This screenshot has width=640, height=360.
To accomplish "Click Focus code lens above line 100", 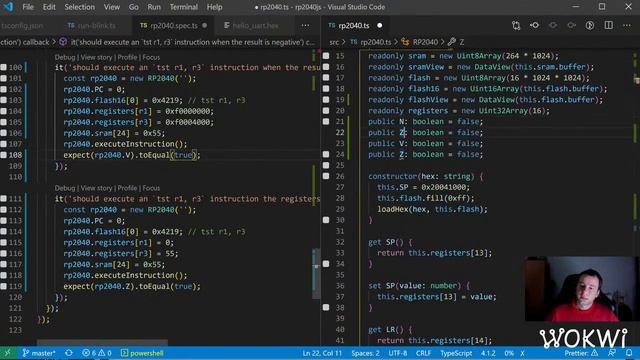I will coord(151,57).
